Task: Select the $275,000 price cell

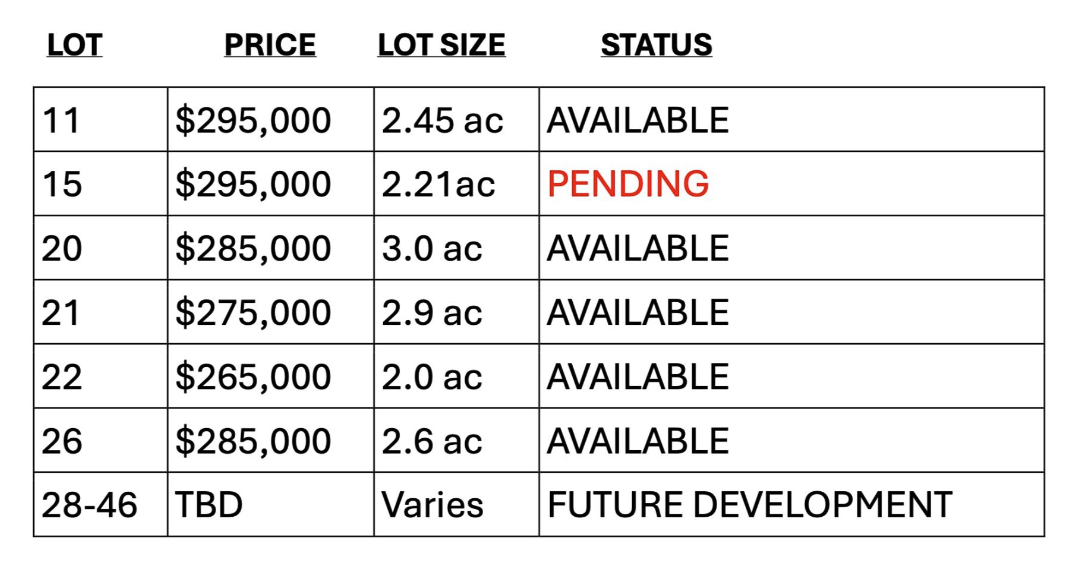Action: tap(270, 312)
